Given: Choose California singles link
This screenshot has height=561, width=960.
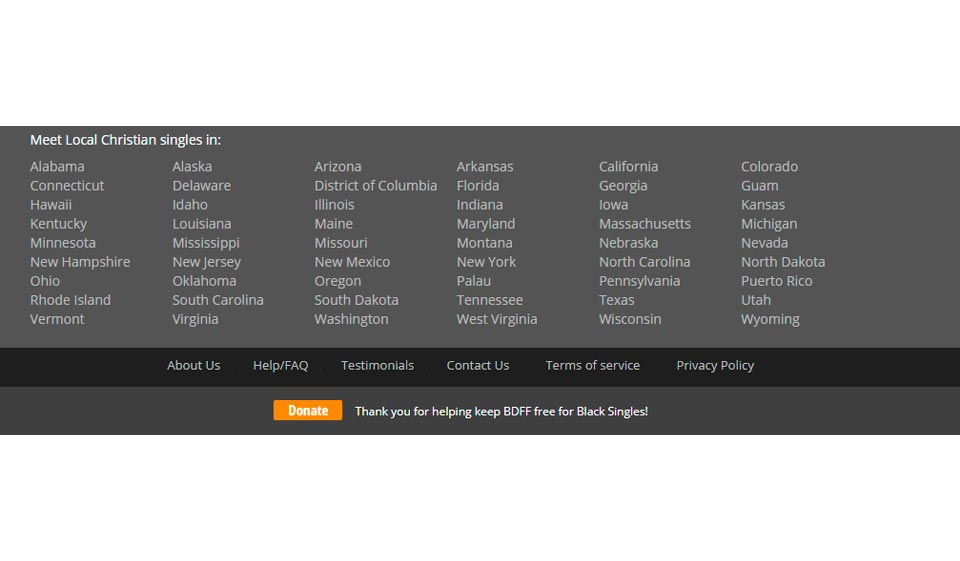Looking at the screenshot, I should tap(628, 167).
